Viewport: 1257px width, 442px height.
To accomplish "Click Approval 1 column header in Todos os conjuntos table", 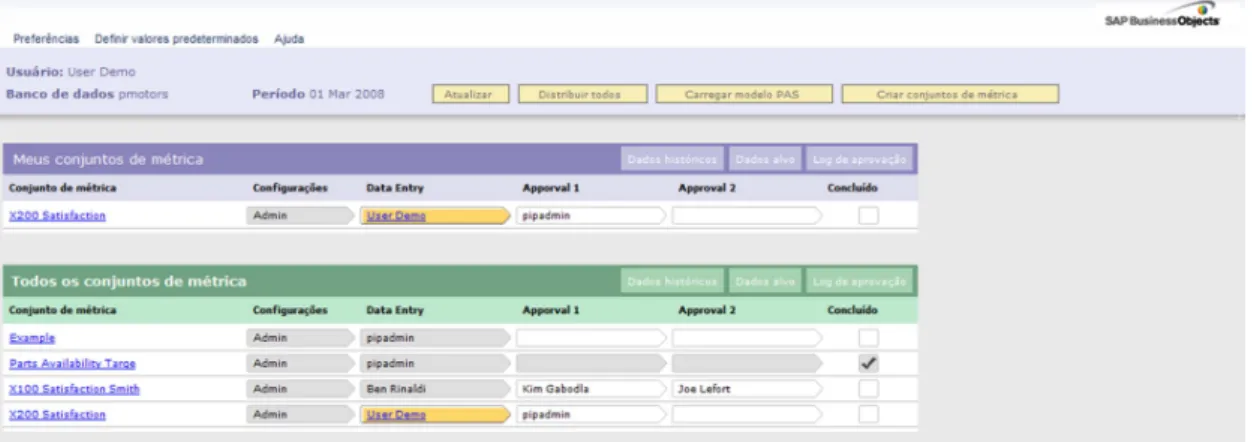I will tap(551, 310).
